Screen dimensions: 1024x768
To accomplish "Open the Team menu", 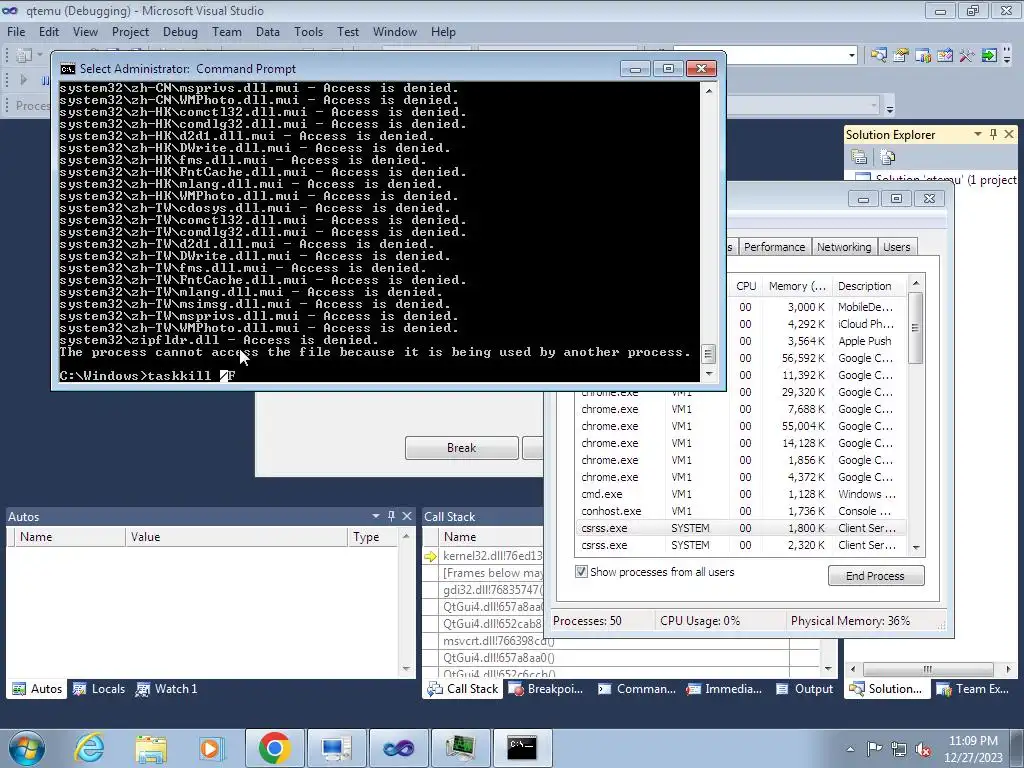I will (226, 31).
